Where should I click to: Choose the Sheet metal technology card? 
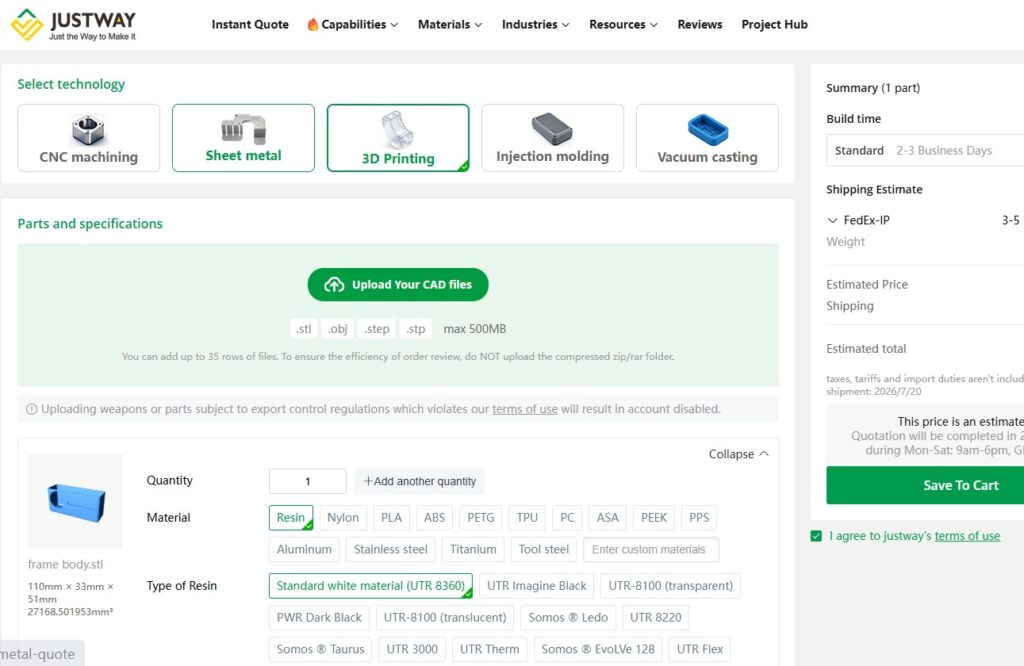(243, 138)
